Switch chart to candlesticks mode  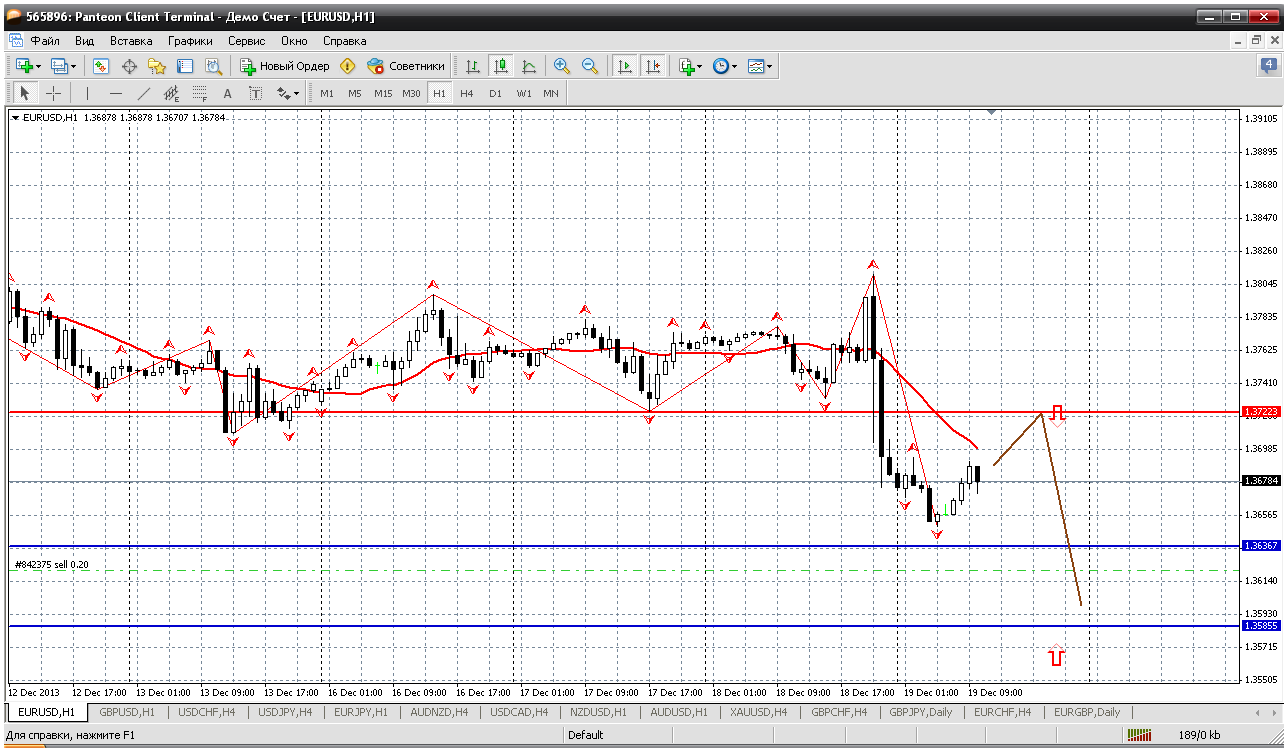(501, 66)
